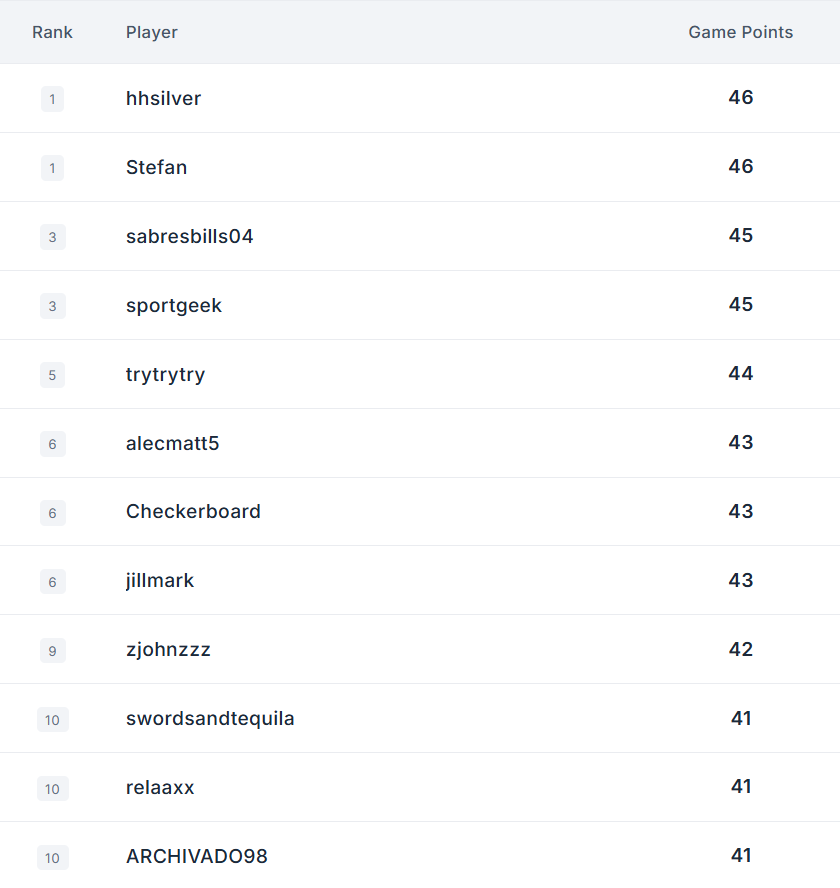
Task: Click rank badge 1 beside hhsilver
Action: 52,99
